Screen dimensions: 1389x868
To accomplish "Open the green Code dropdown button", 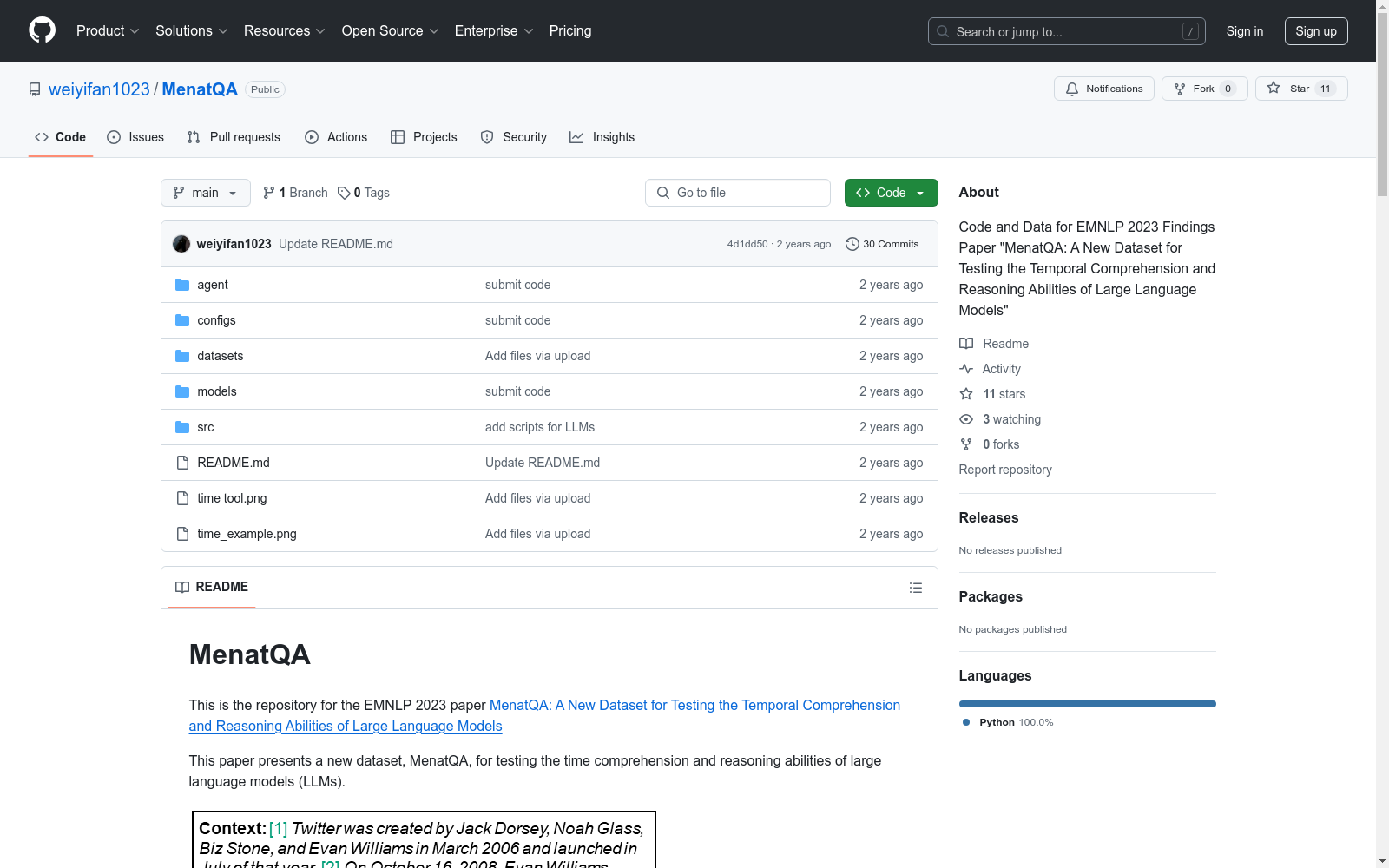I will point(891,193).
